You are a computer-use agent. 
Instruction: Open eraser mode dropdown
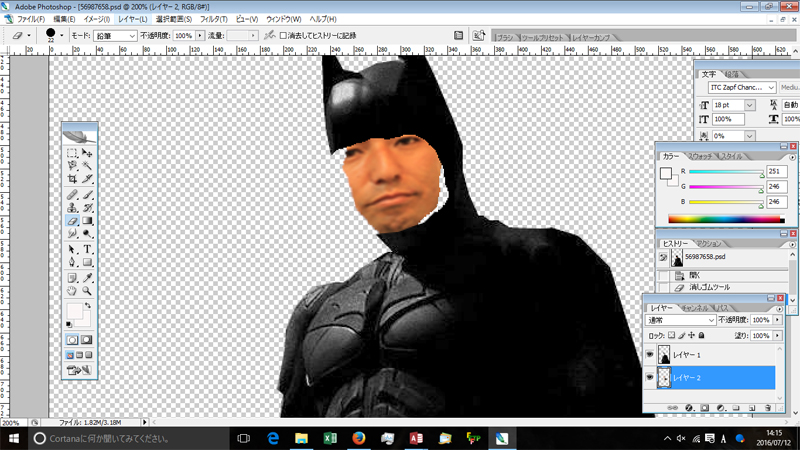pyautogui.click(x=115, y=36)
